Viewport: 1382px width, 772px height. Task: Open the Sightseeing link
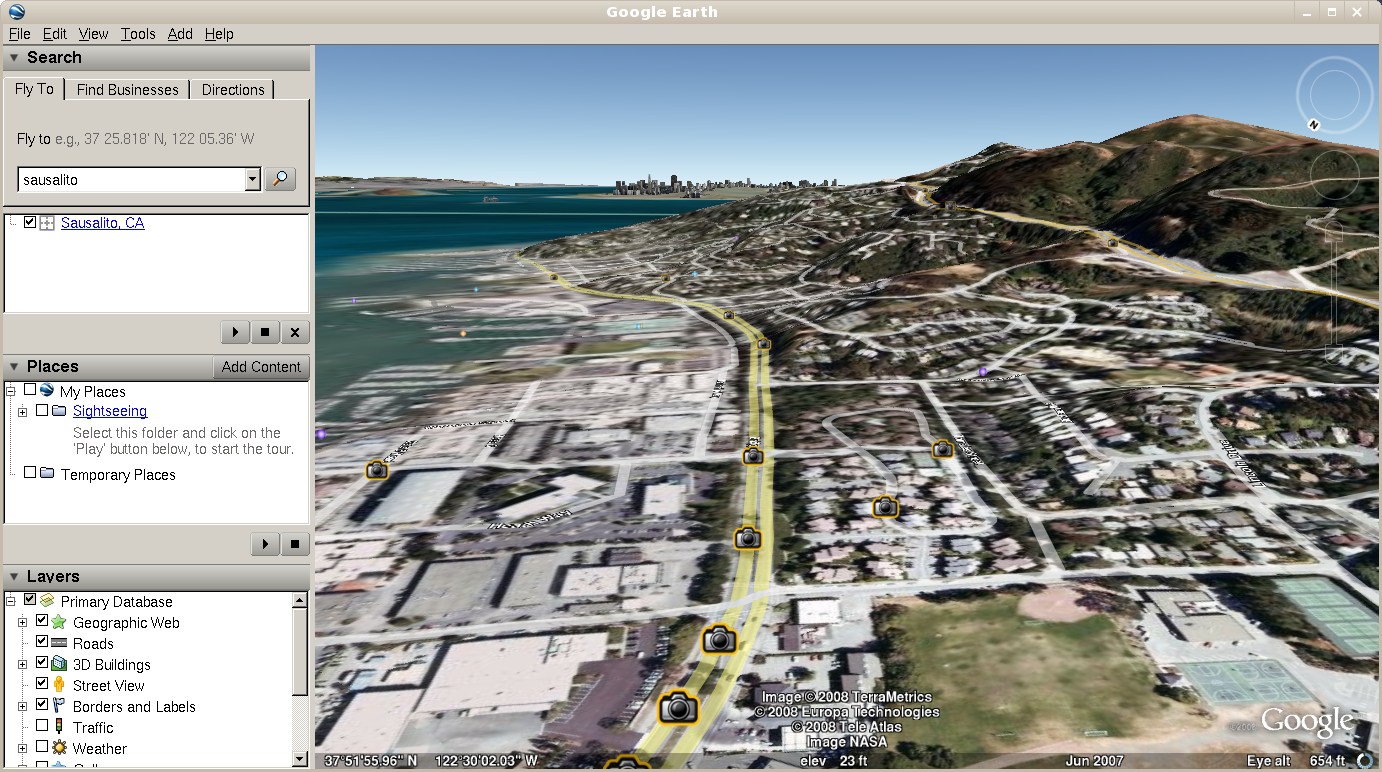coord(110,411)
